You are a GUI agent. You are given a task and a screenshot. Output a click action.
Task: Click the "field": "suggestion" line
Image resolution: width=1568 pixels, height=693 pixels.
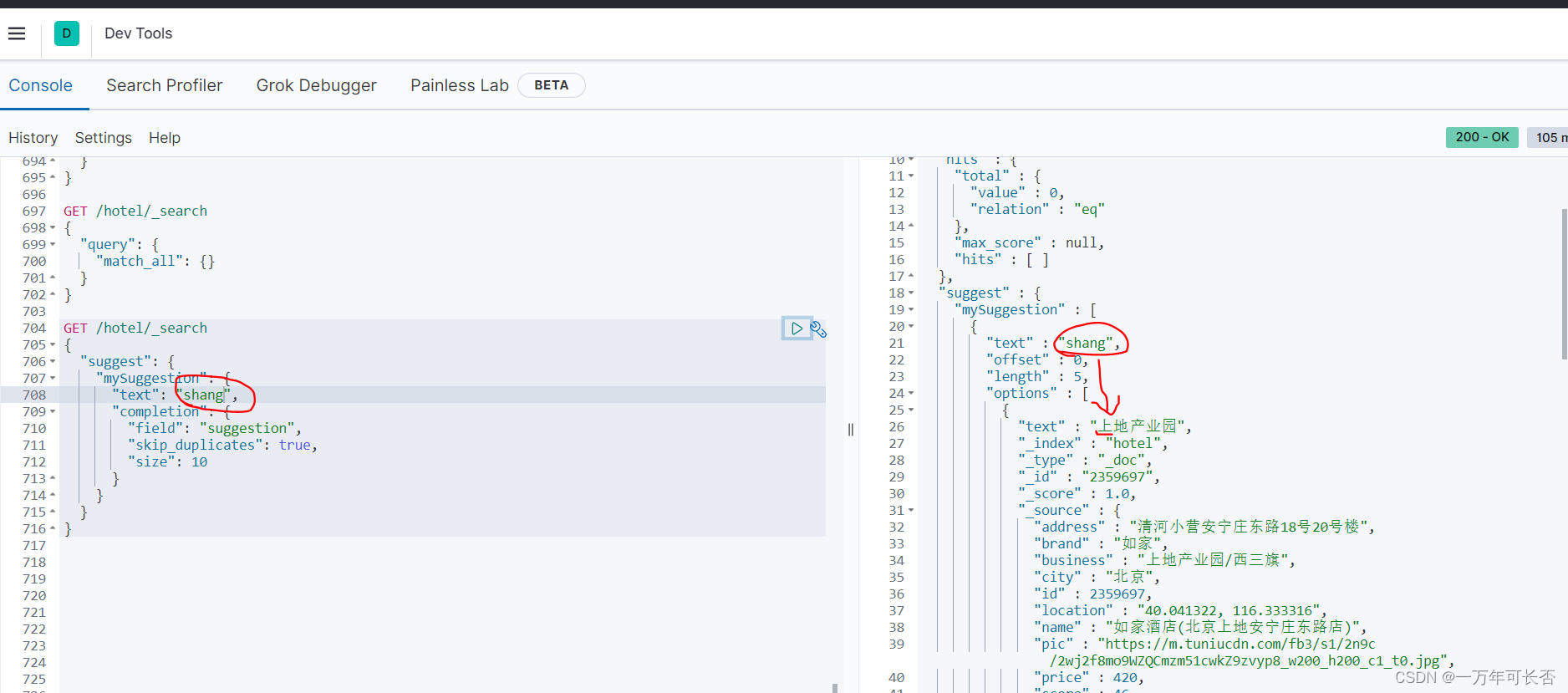[x=215, y=429]
